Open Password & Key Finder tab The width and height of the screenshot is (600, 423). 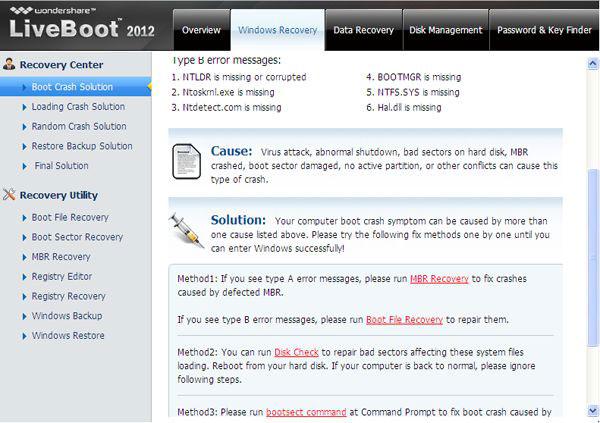coord(544,30)
